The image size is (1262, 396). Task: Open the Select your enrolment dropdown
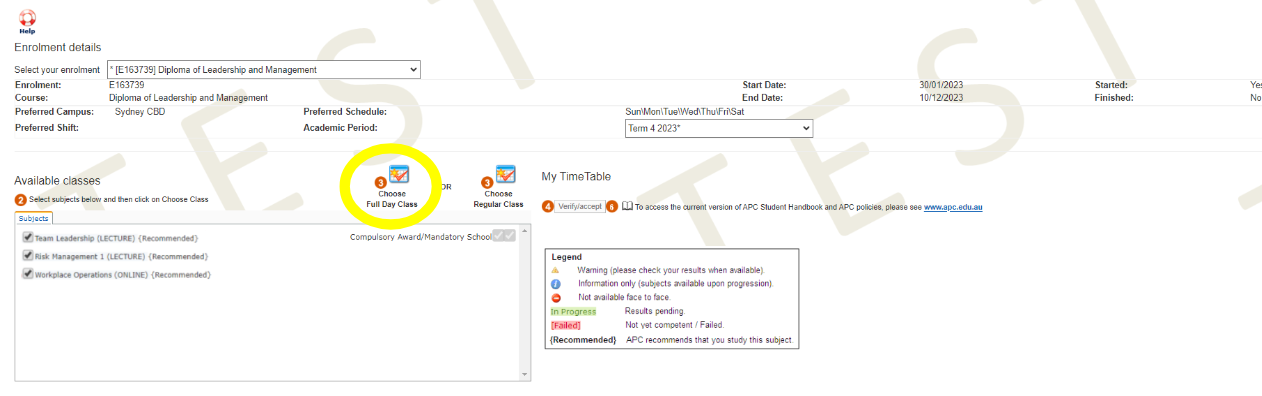264,70
